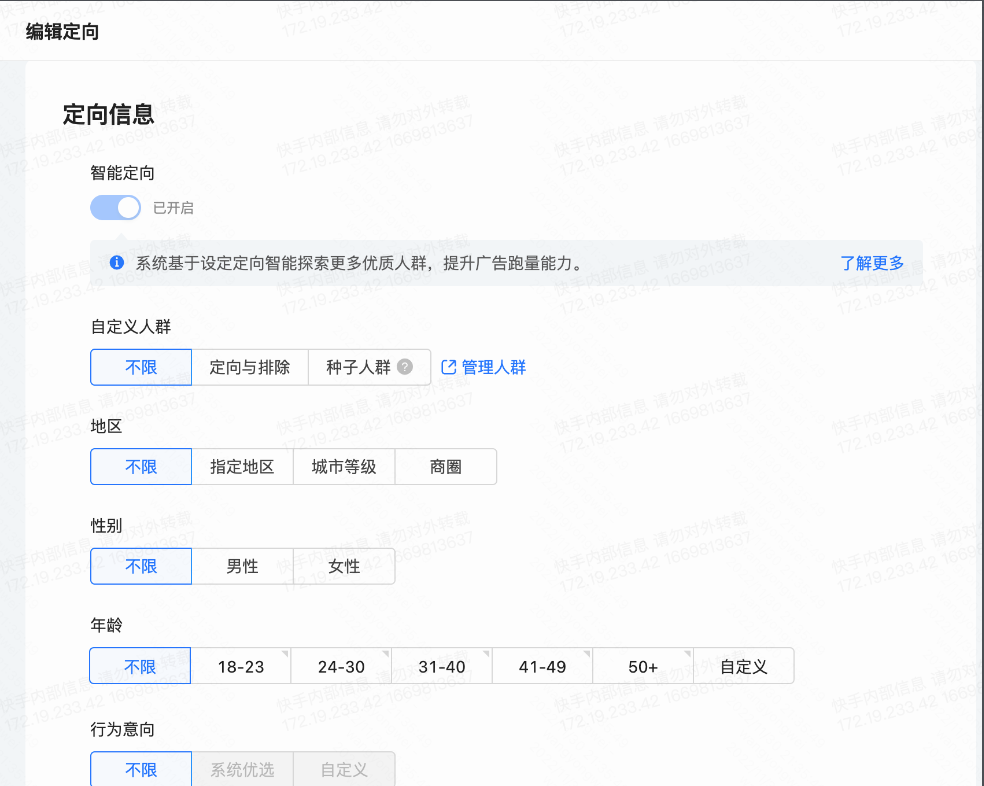Select the 18-23 age range
The height and width of the screenshot is (786, 984).
click(242, 665)
